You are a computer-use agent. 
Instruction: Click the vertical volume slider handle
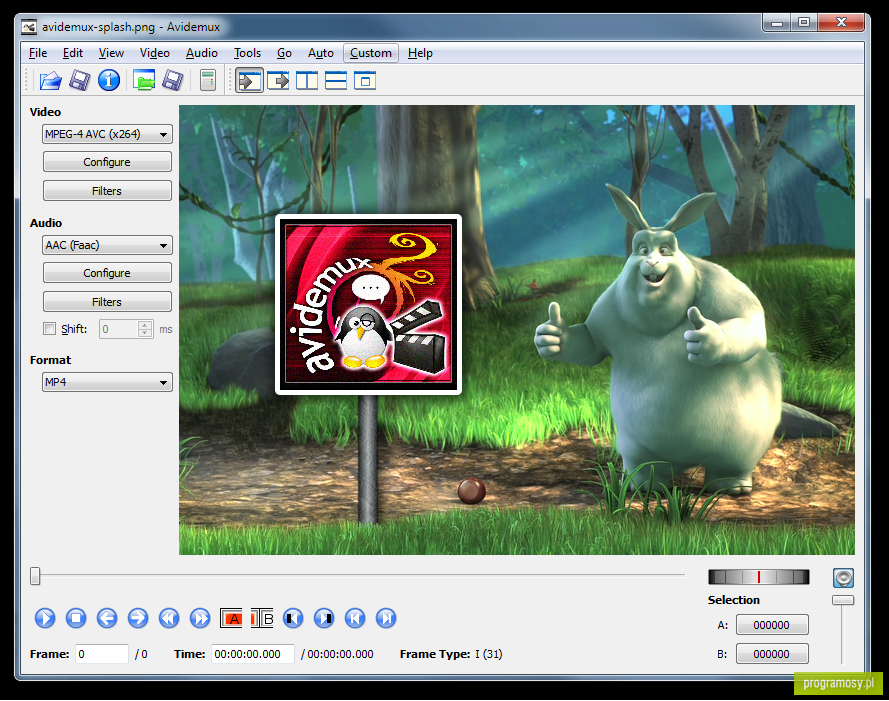843,600
